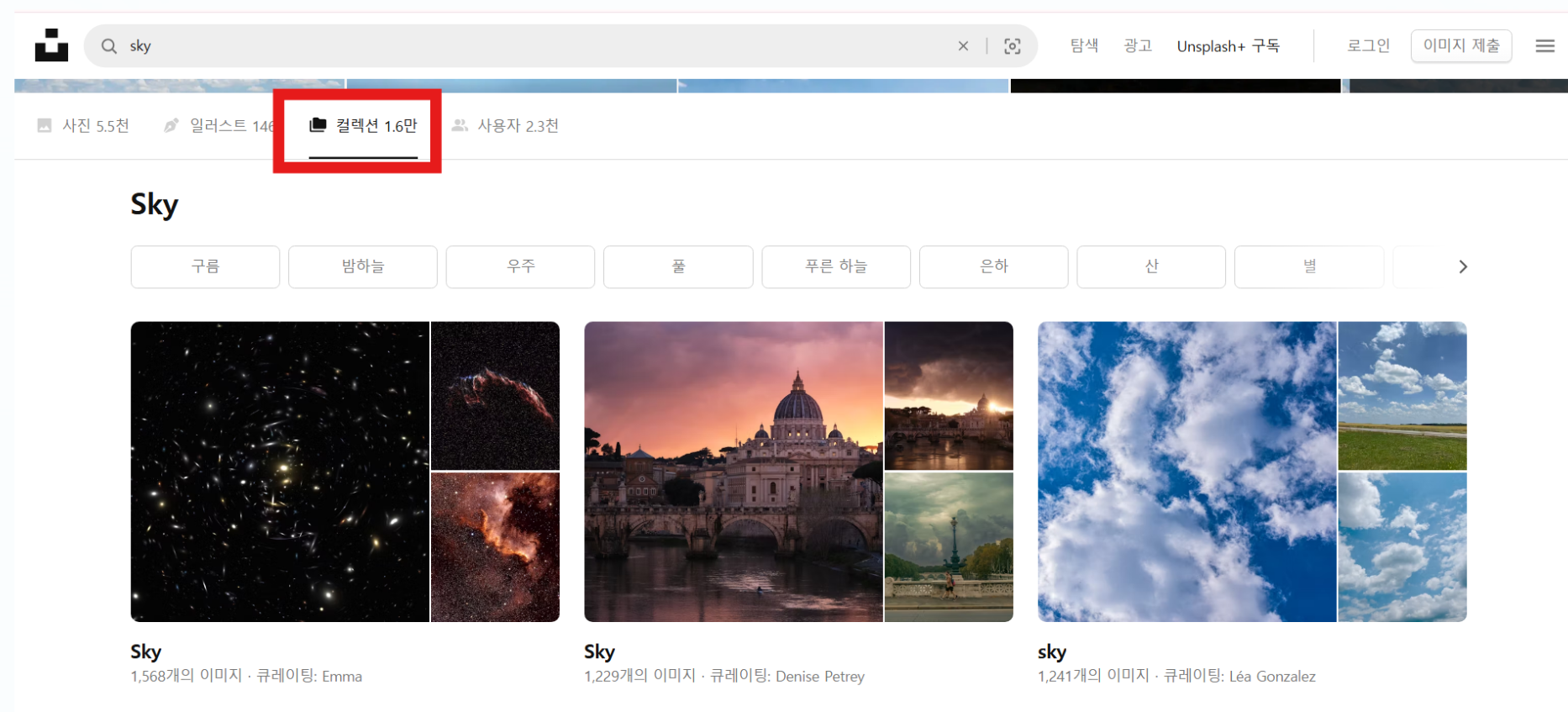The height and width of the screenshot is (712, 1568).
Task: Click the 이미지 제출 button
Action: (x=1461, y=45)
